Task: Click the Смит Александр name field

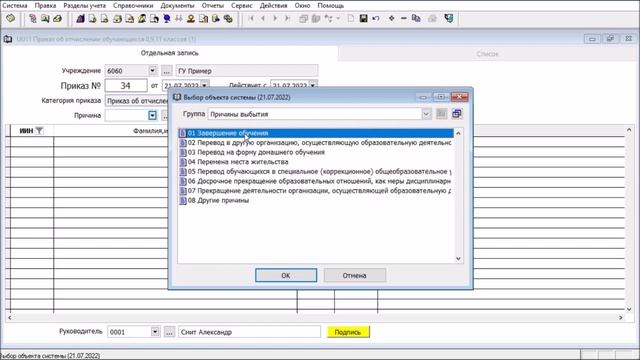Action: 249,332
